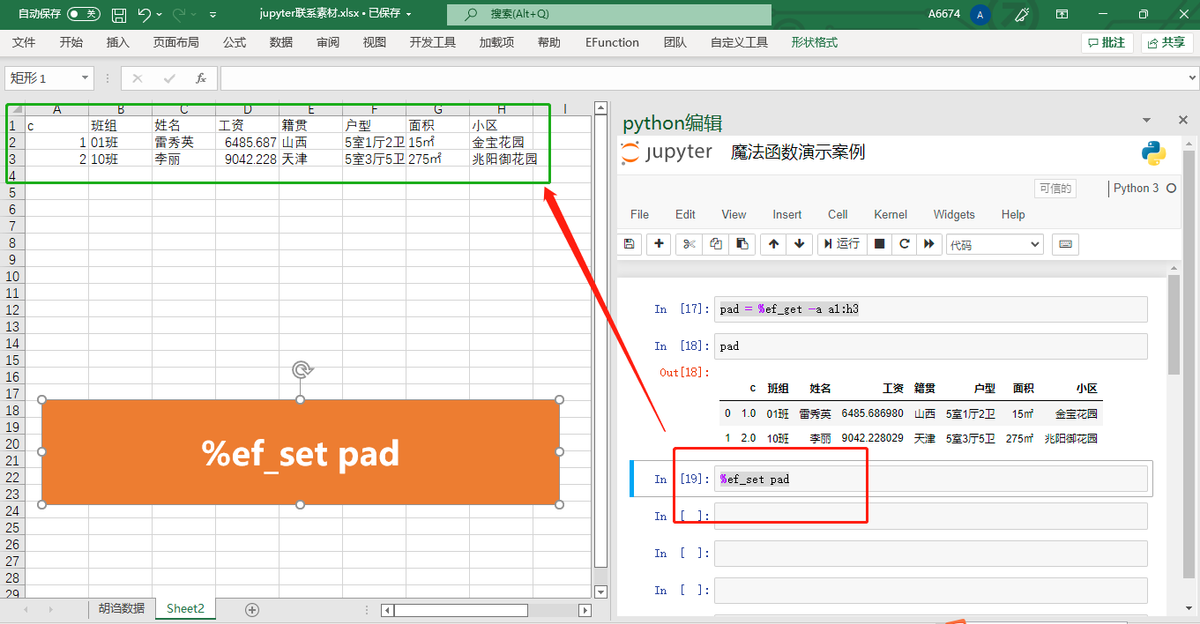
Task: Expand the Name Box dropdown arrow
Action: point(85,78)
